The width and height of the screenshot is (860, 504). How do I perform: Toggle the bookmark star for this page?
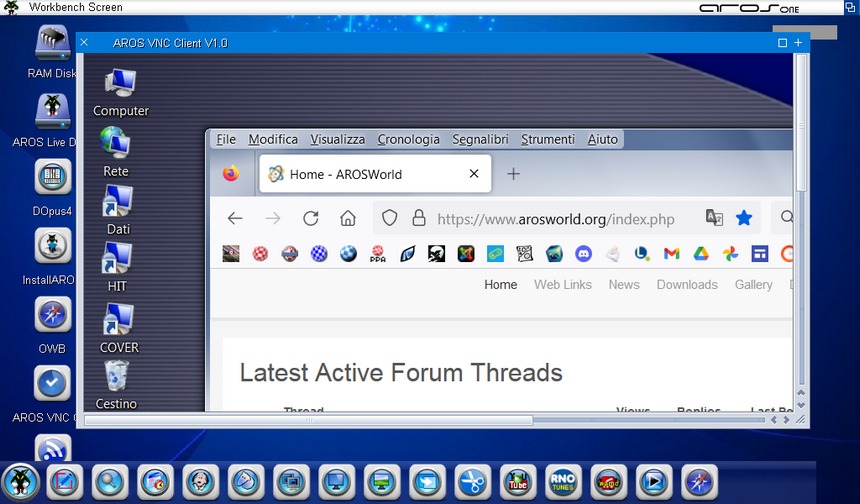(744, 218)
